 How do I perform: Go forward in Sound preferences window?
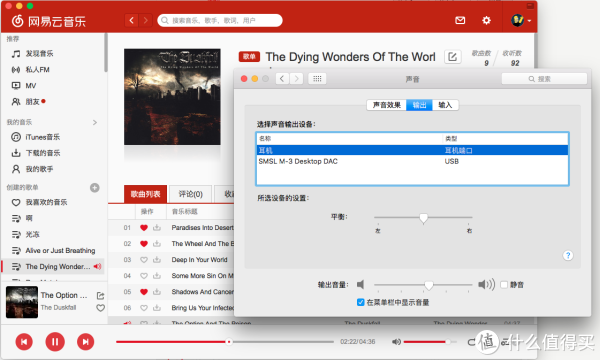[x=296, y=79]
